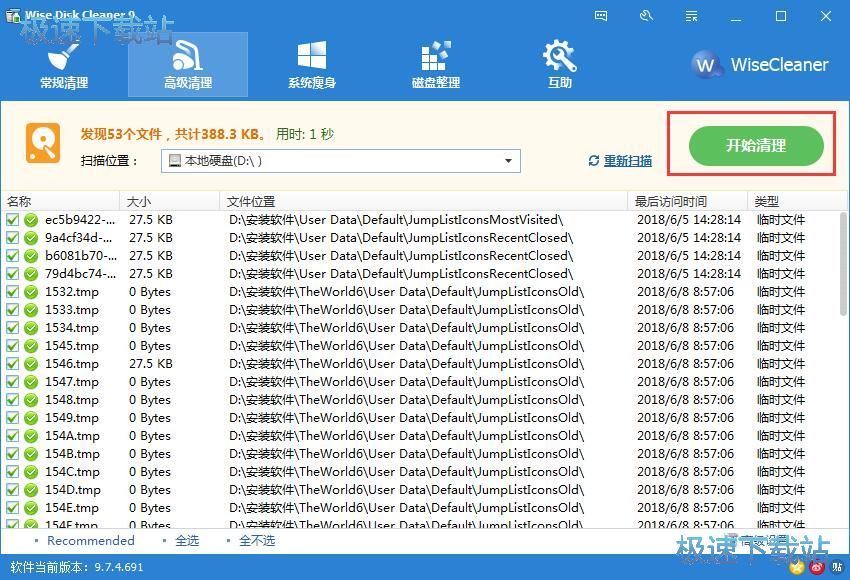Switch to 常规清理 tab
850x580 pixels.
pyautogui.click(x=64, y=65)
